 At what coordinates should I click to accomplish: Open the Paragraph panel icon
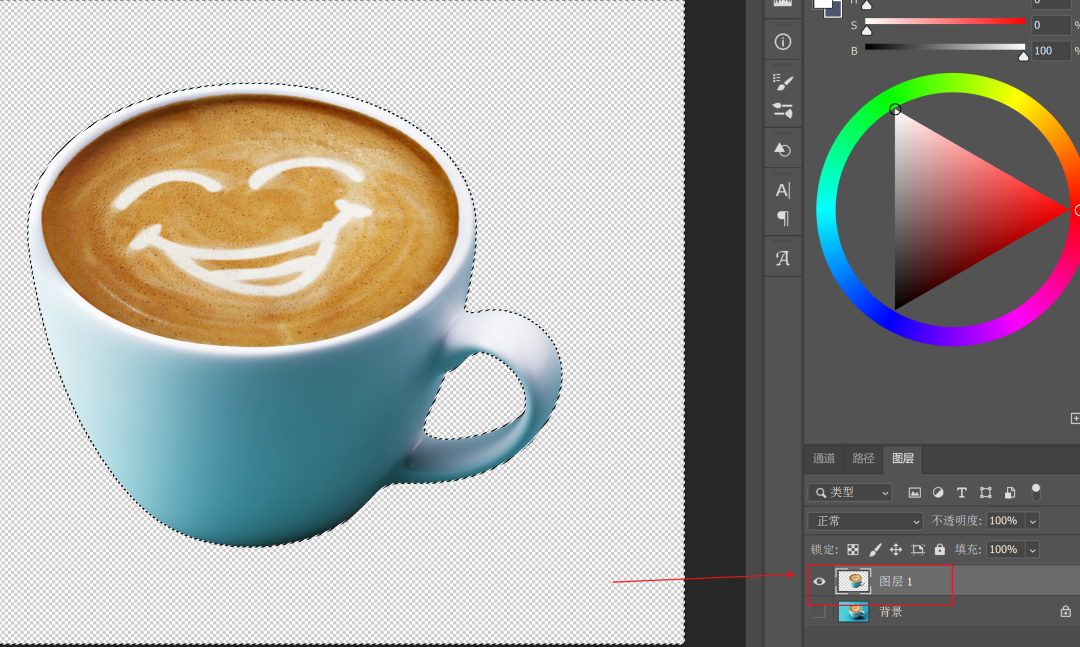click(x=783, y=218)
